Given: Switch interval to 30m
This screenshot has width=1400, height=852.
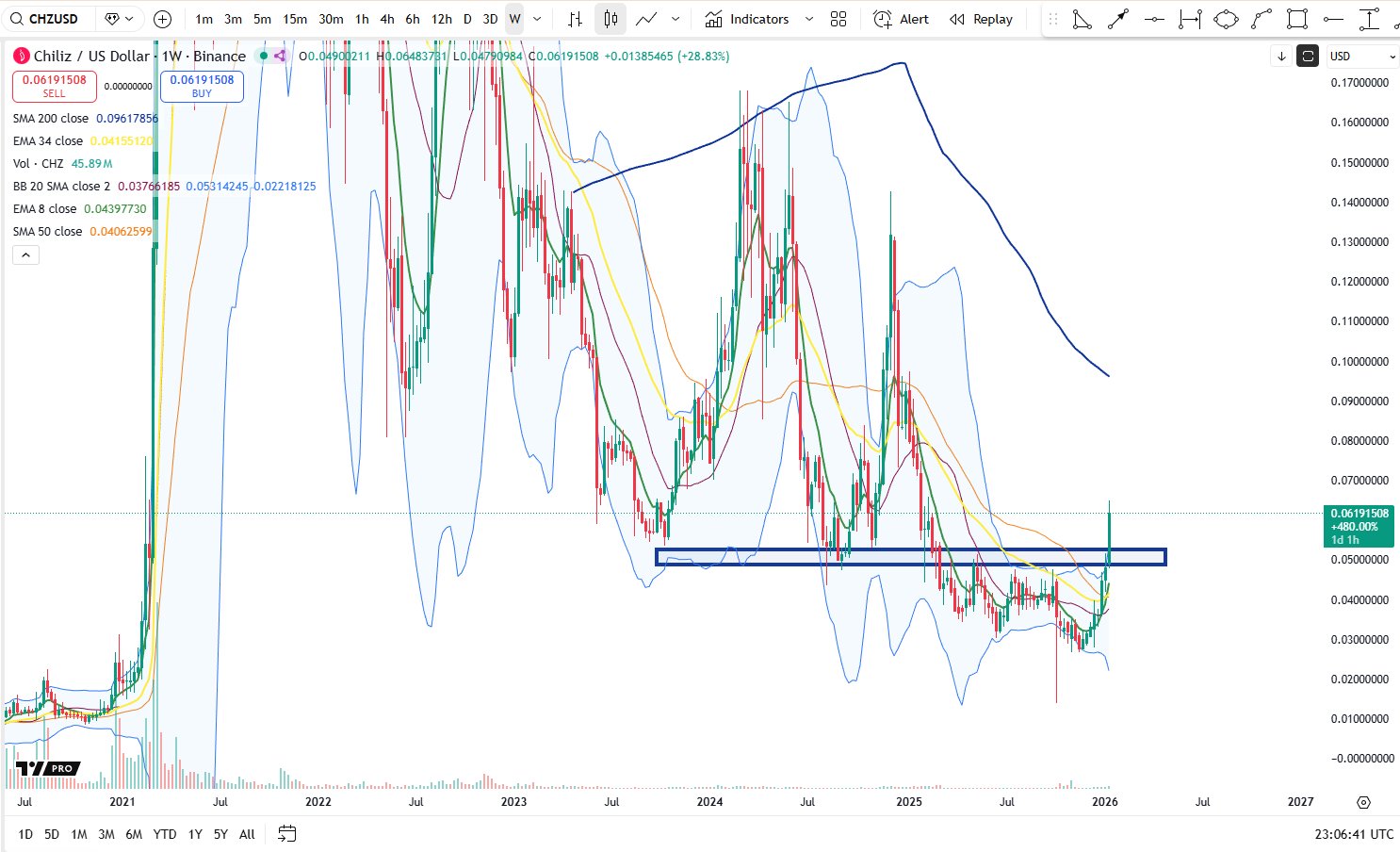Looking at the screenshot, I should [331, 19].
